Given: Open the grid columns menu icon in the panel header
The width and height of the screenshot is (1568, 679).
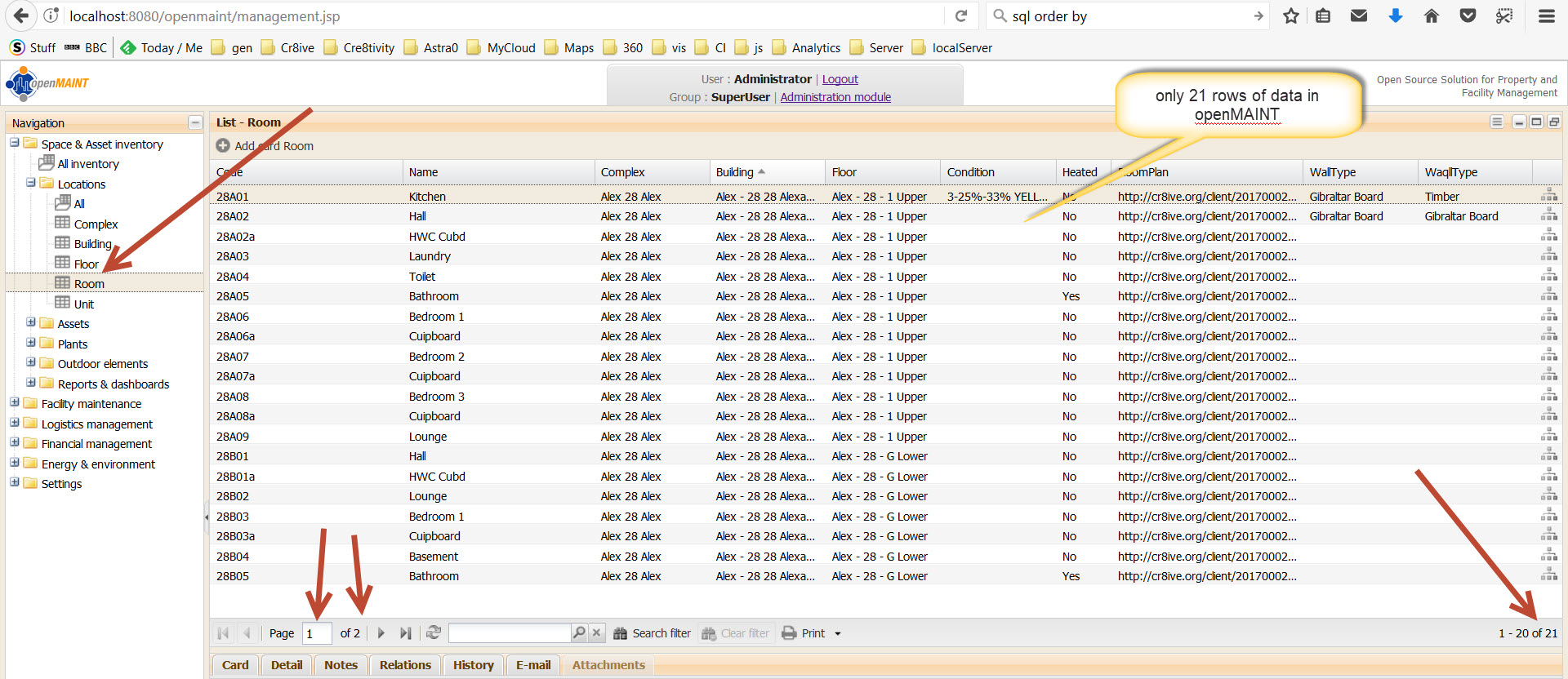Looking at the screenshot, I should 1496,122.
